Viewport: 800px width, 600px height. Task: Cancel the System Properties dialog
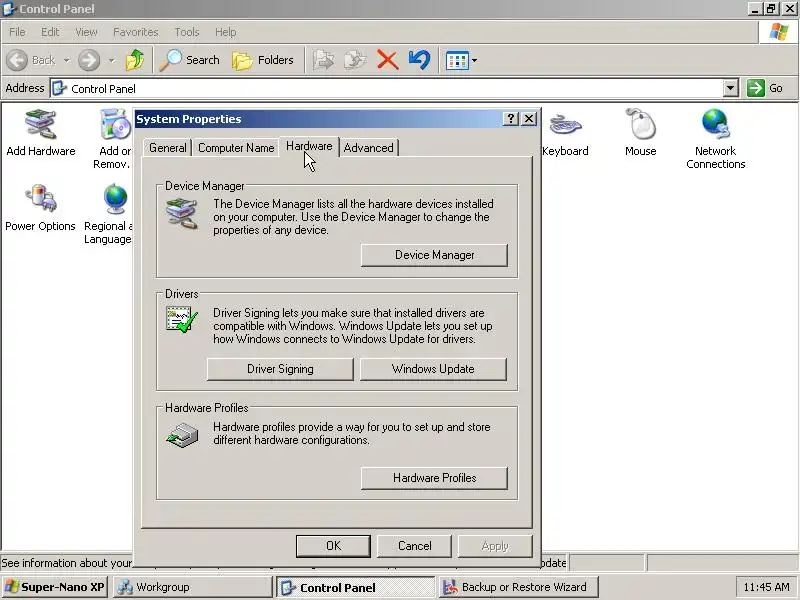pos(414,546)
